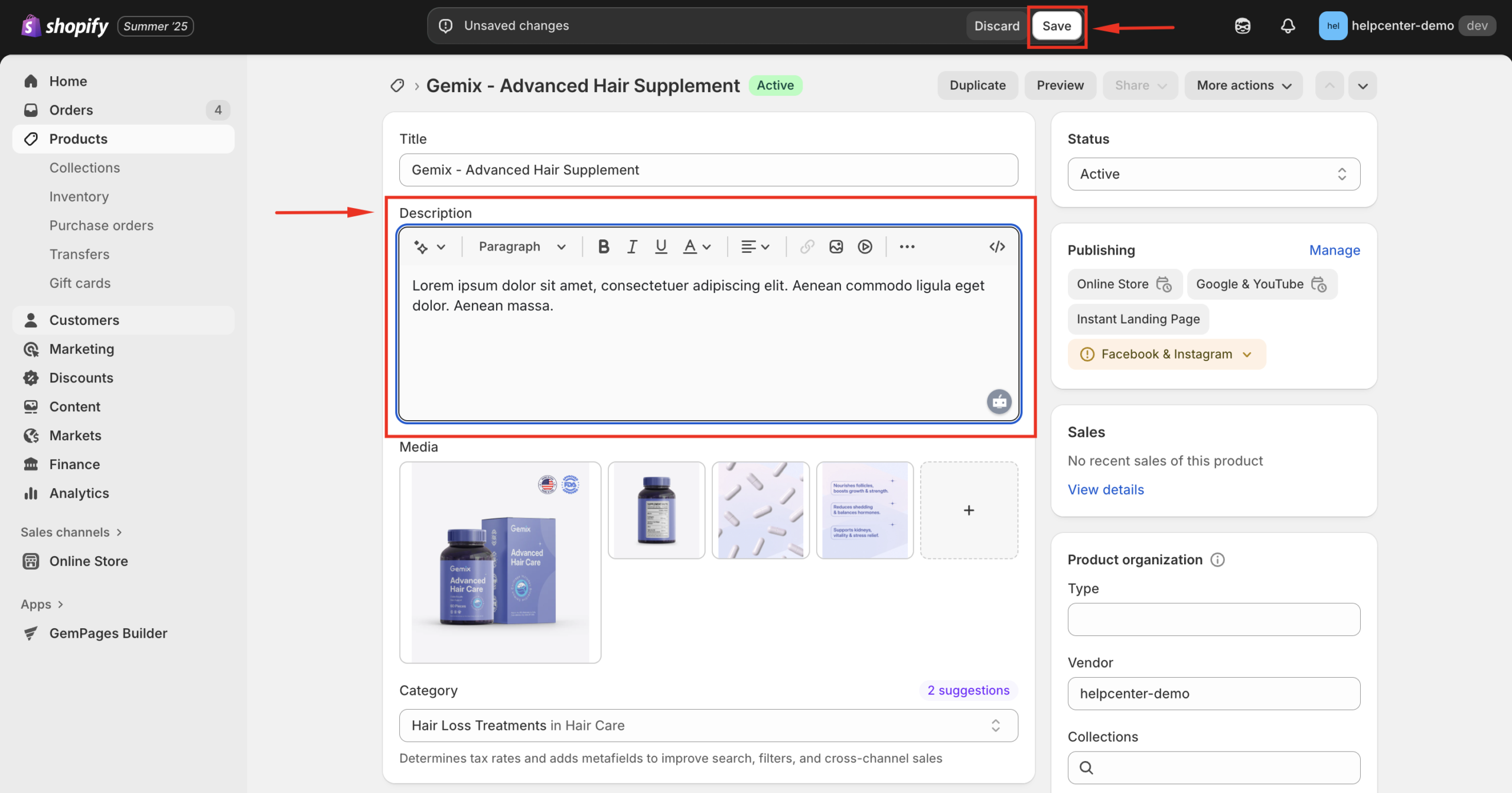Go to Orders in sidebar

[x=71, y=110]
